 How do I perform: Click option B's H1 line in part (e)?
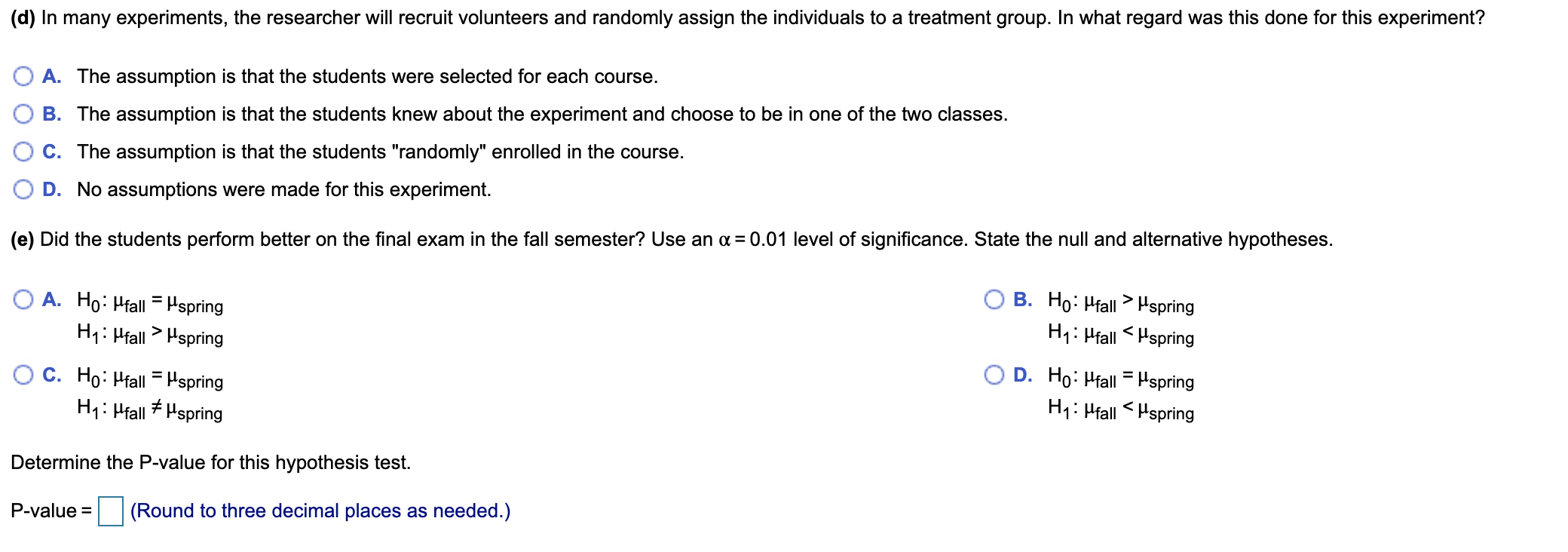1121,333
